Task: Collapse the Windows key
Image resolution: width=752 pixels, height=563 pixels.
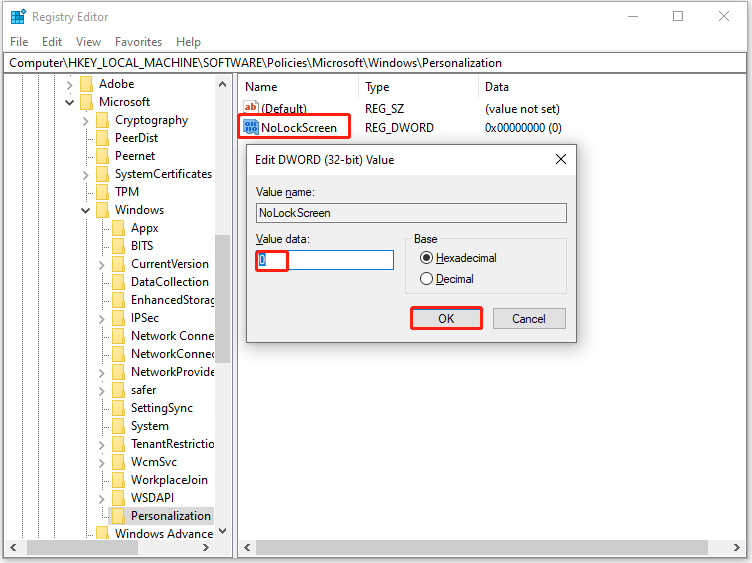Action: tap(85, 210)
